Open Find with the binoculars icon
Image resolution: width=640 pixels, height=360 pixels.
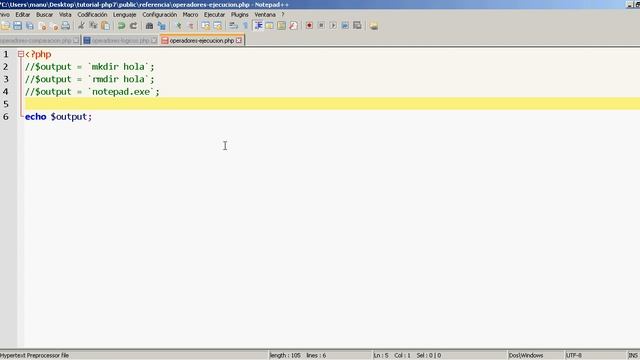149,26
